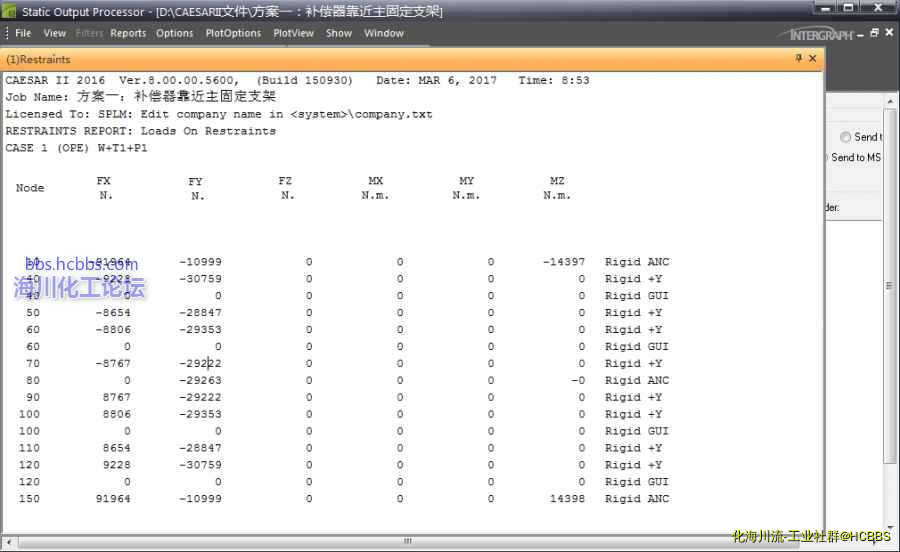The width and height of the screenshot is (900, 552).
Task: Open the View menu
Action: pos(55,33)
